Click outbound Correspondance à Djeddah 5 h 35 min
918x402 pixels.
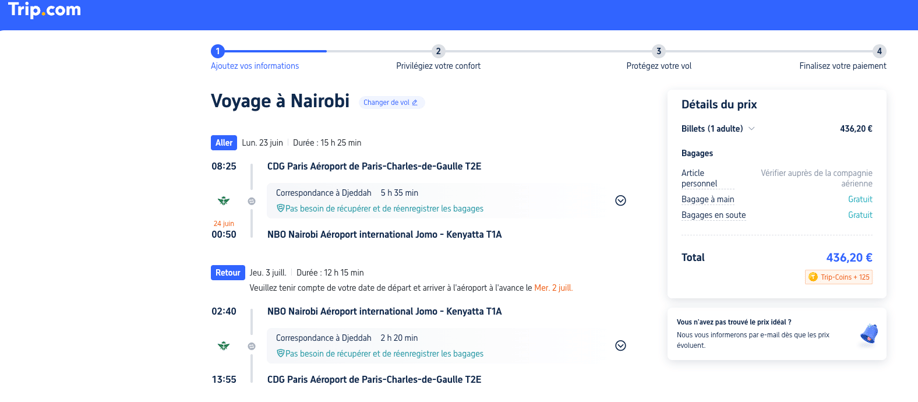pos(347,193)
